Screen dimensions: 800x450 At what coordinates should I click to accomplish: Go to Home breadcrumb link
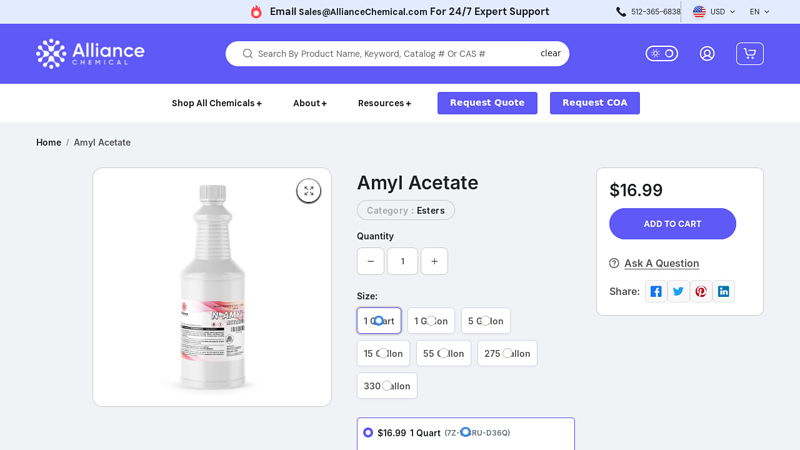(48, 142)
